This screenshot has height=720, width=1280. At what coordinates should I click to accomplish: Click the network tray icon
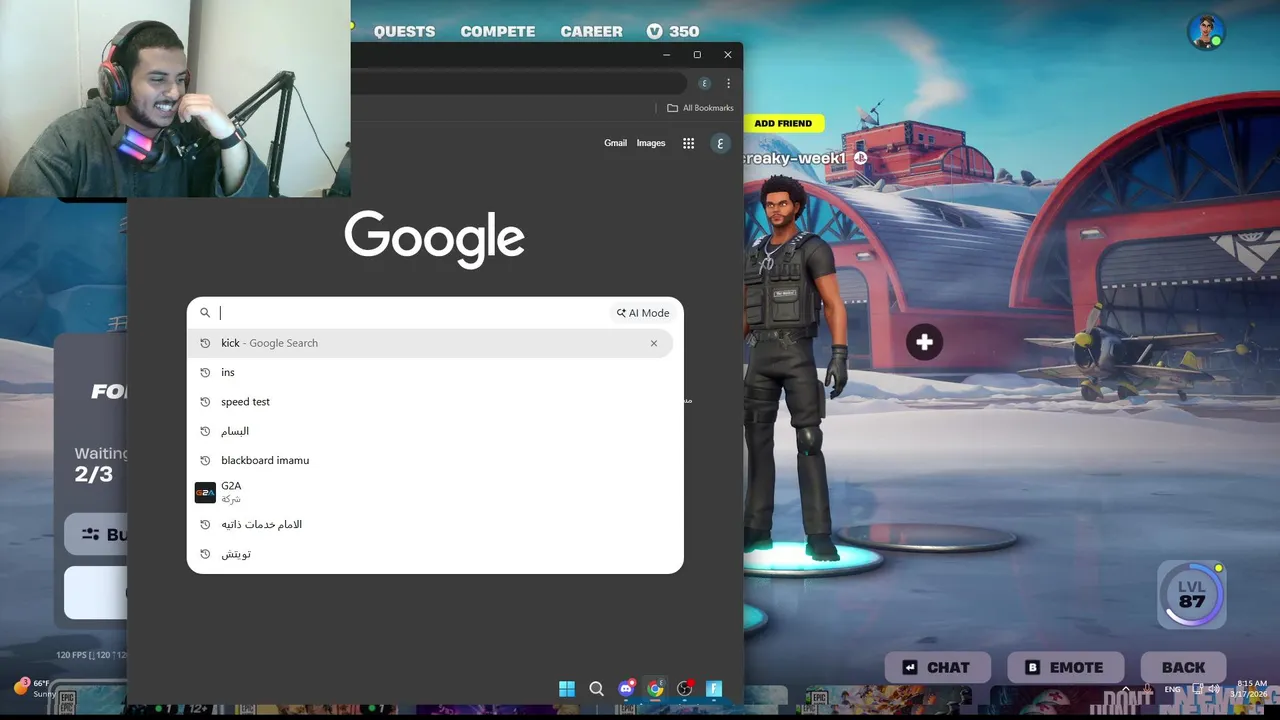coord(1197,689)
